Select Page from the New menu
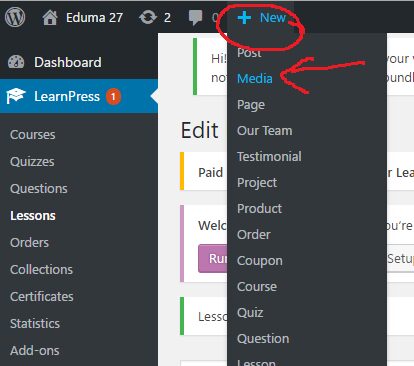 (x=251, y=105)
